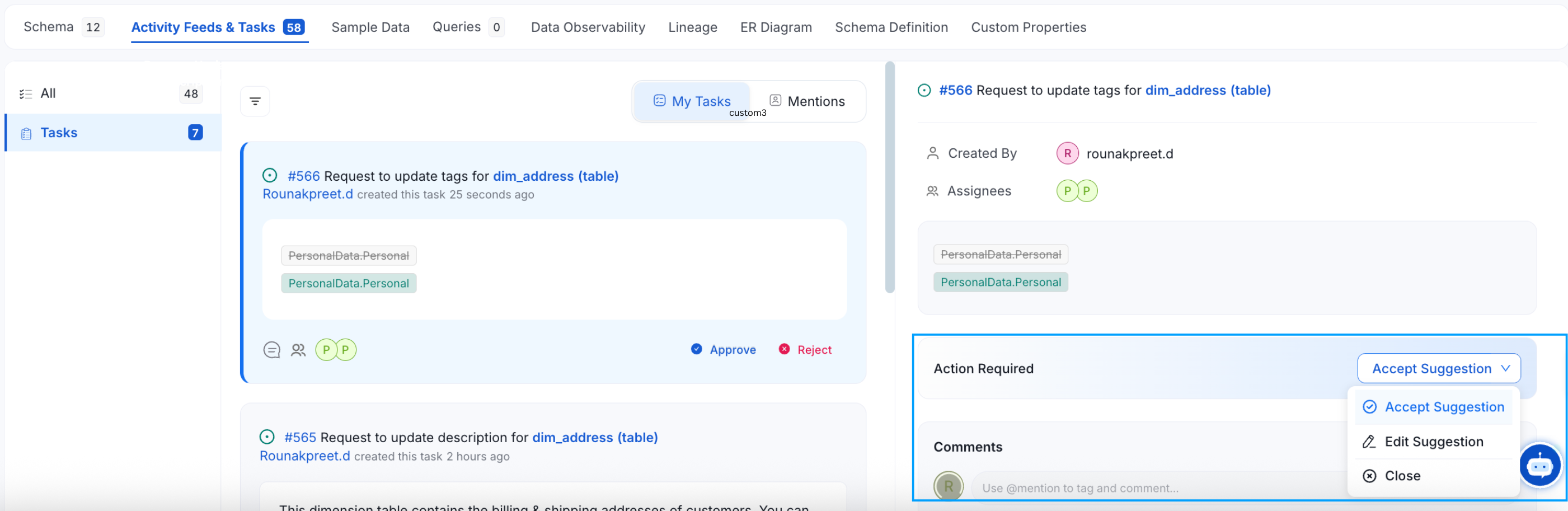
Task: Reject task #566
Action: 805,350
